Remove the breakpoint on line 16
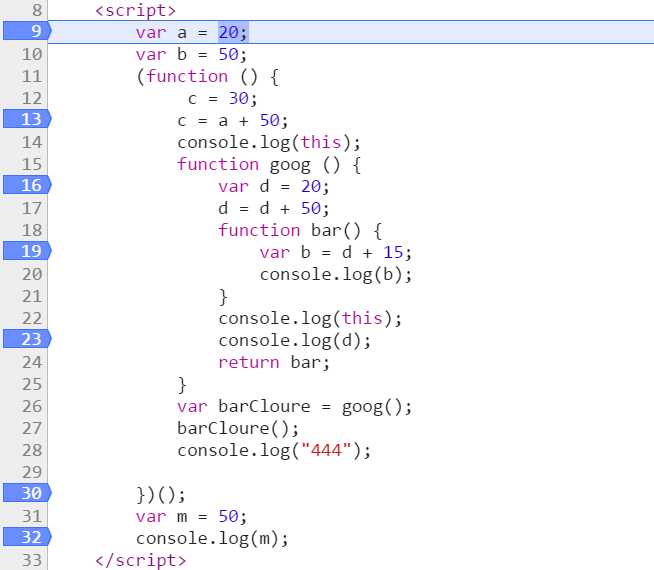Image resolution: width=654 pixels, height=570 pixels. click(27, 185)
